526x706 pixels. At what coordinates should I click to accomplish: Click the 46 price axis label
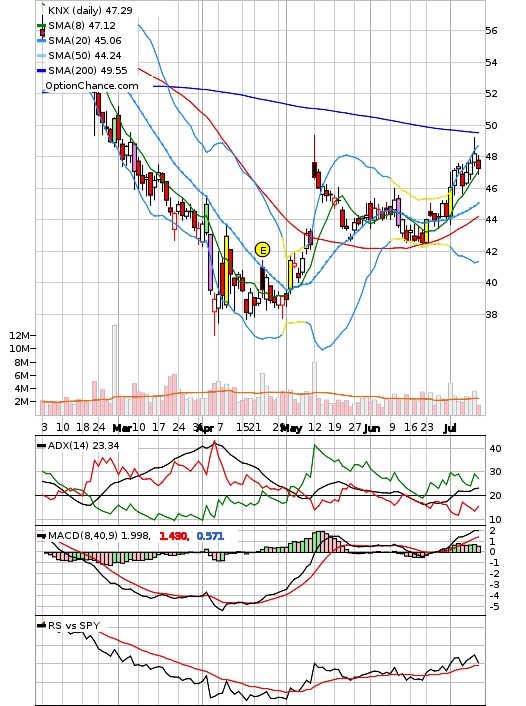(491, 188)
